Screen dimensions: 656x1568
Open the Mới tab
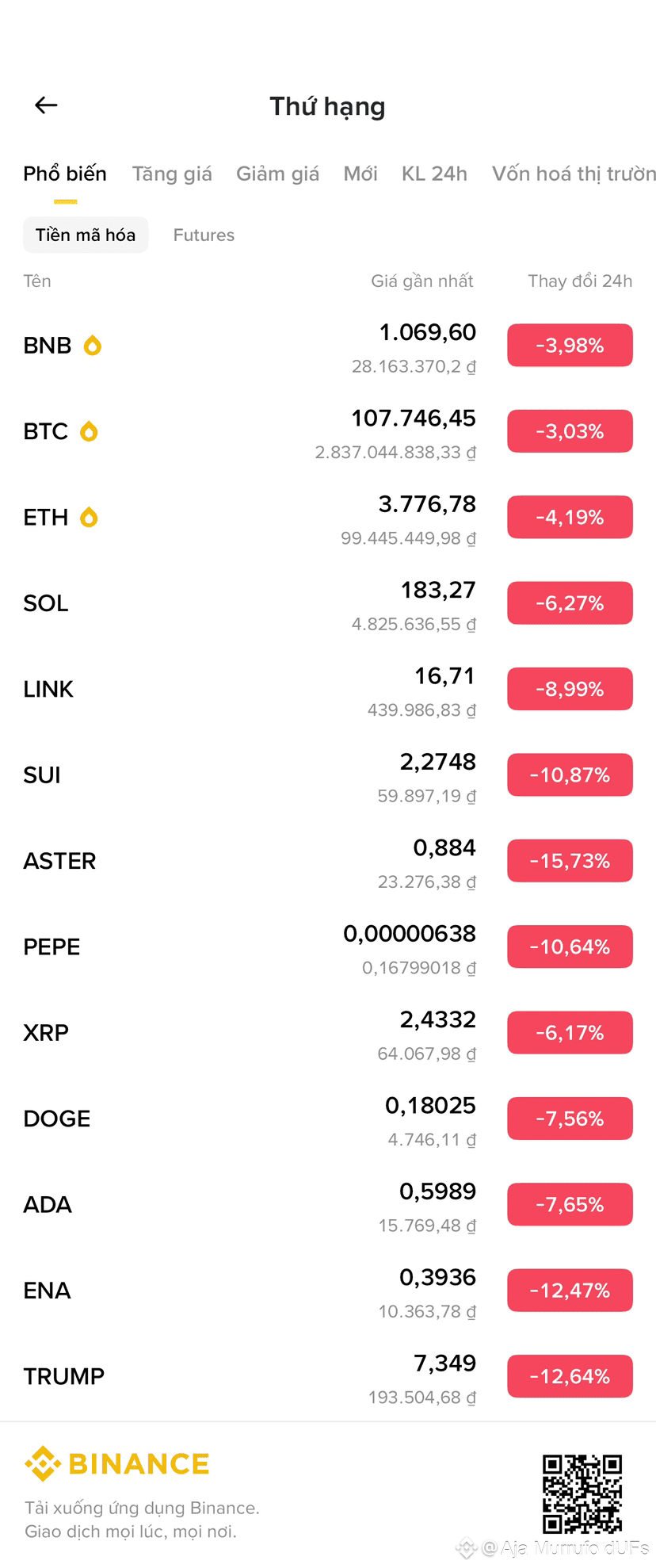pyautogui.click(x=360, y=174)
